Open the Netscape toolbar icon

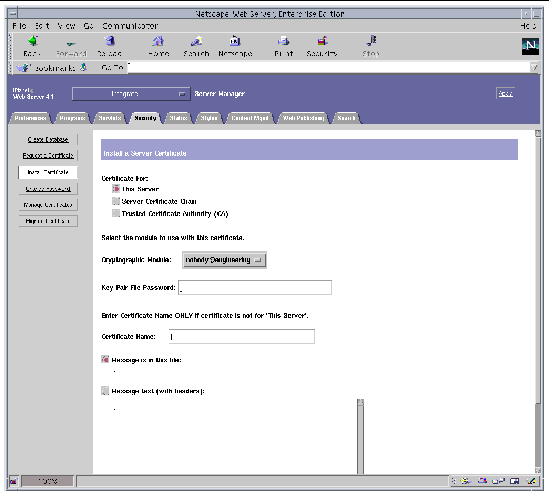235,41
